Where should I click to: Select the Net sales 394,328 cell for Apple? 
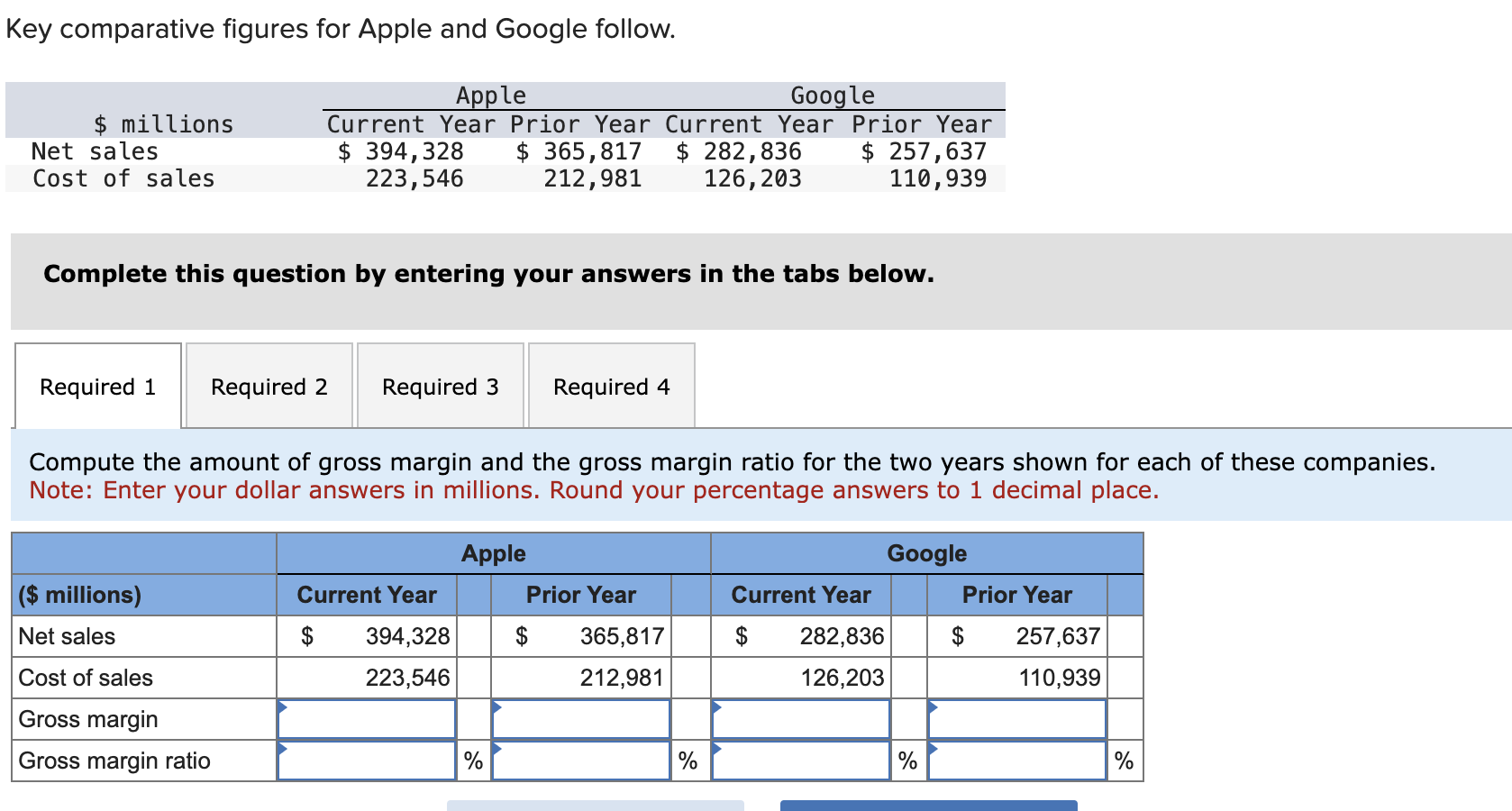(x=366, y=636)
